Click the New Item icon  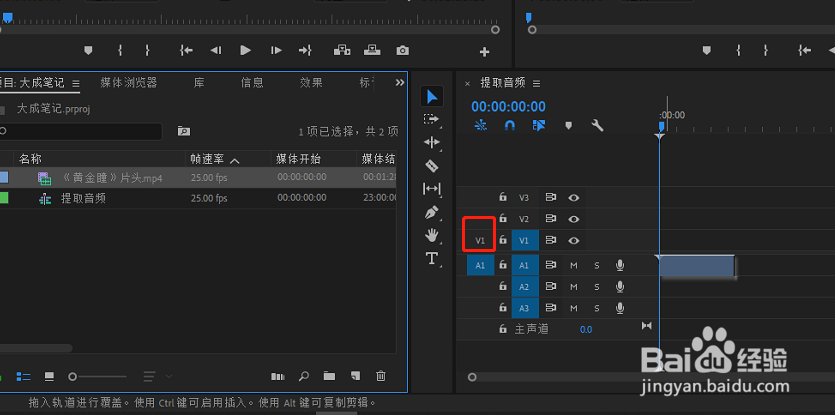(355, 377)
